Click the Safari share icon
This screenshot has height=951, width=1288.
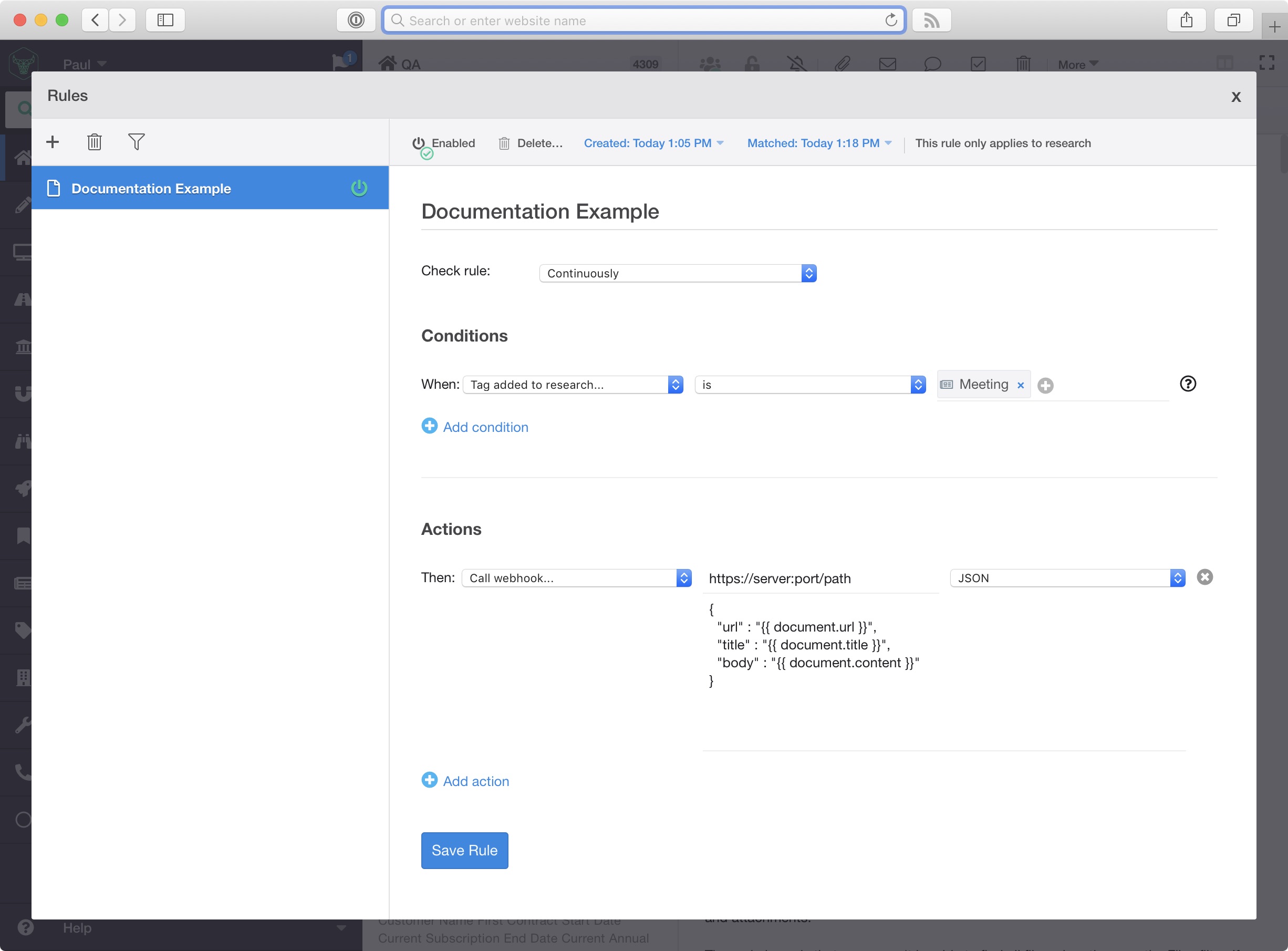1186,20
